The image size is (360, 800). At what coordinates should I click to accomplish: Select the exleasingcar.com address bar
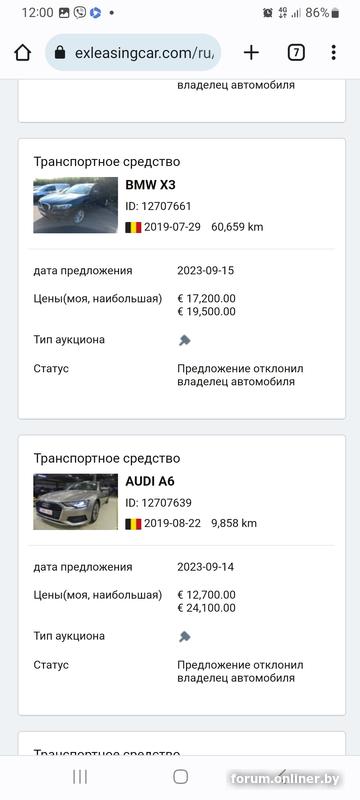133,53
